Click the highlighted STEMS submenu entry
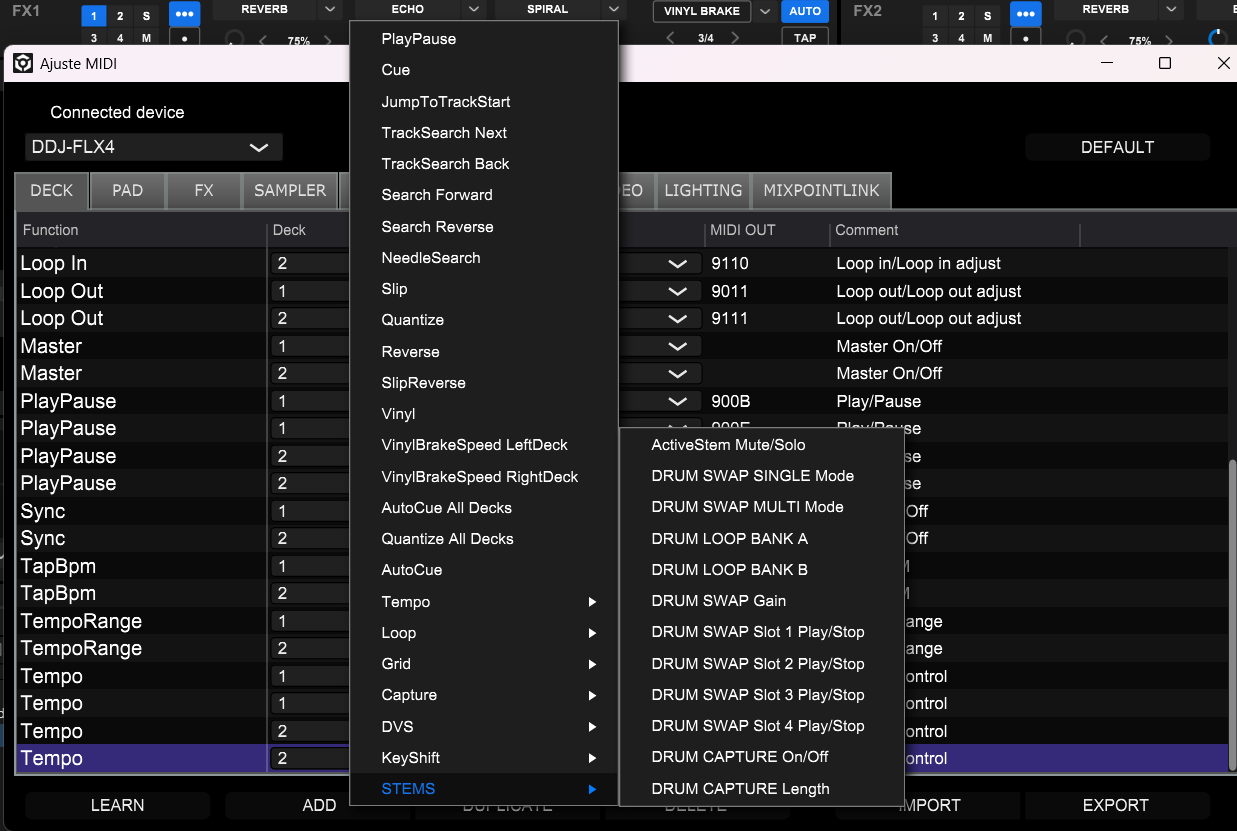 pos(483,789)
